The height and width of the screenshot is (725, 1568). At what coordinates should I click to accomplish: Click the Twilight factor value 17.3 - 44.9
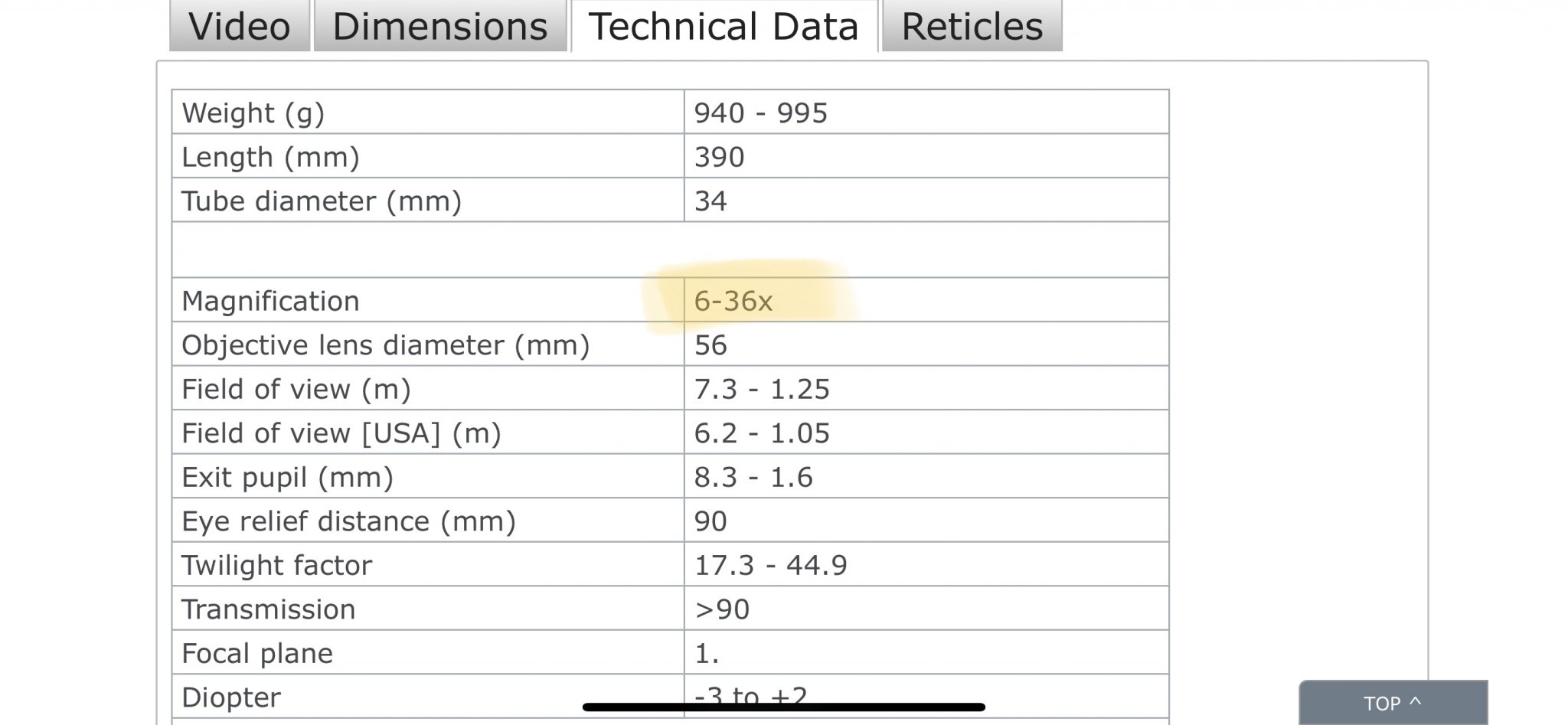pos(770,565)
